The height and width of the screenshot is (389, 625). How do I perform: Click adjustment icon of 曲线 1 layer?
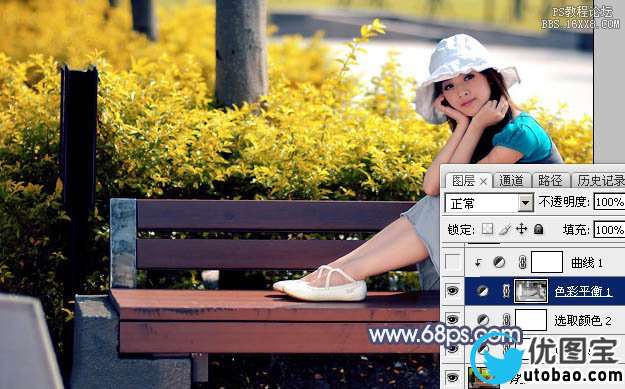tap(499, 262)
